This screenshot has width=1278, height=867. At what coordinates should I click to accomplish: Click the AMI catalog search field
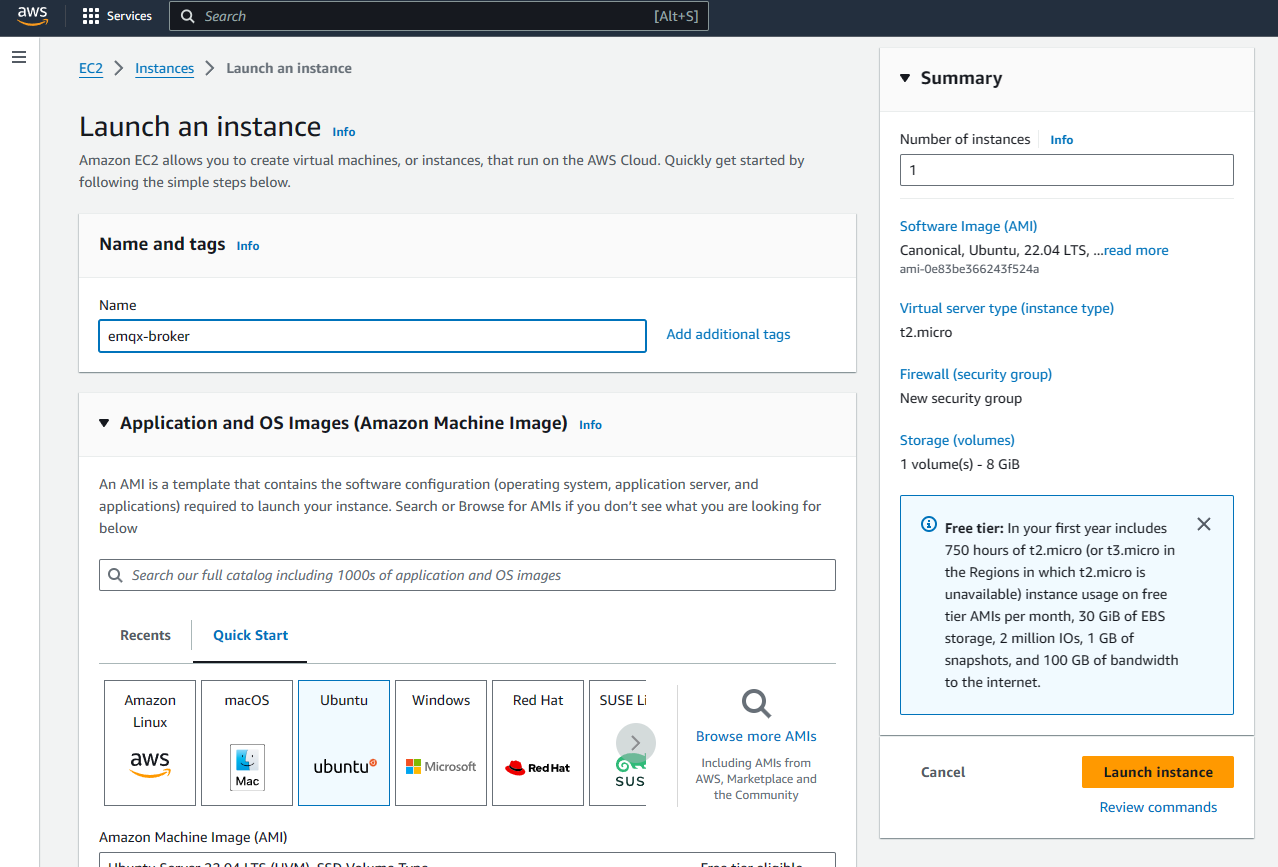[x=467, y=575]
